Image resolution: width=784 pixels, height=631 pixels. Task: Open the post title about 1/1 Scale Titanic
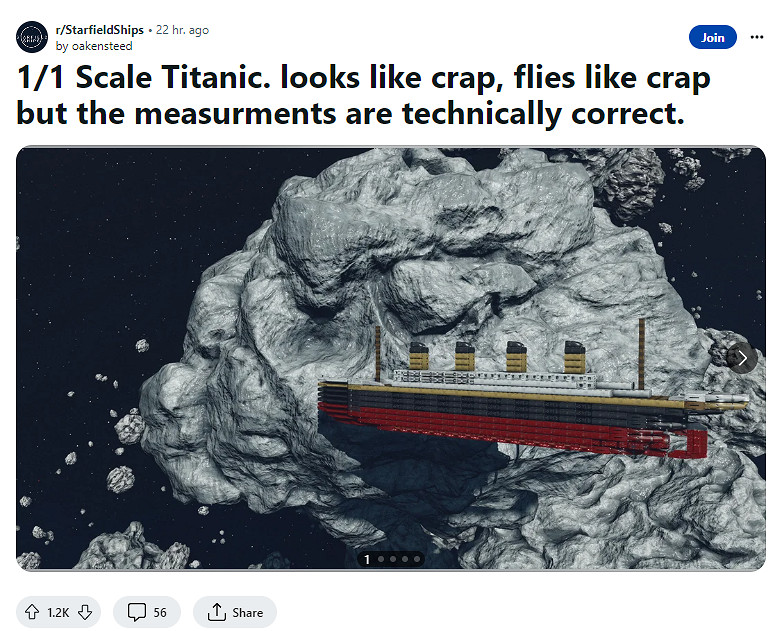362,96
